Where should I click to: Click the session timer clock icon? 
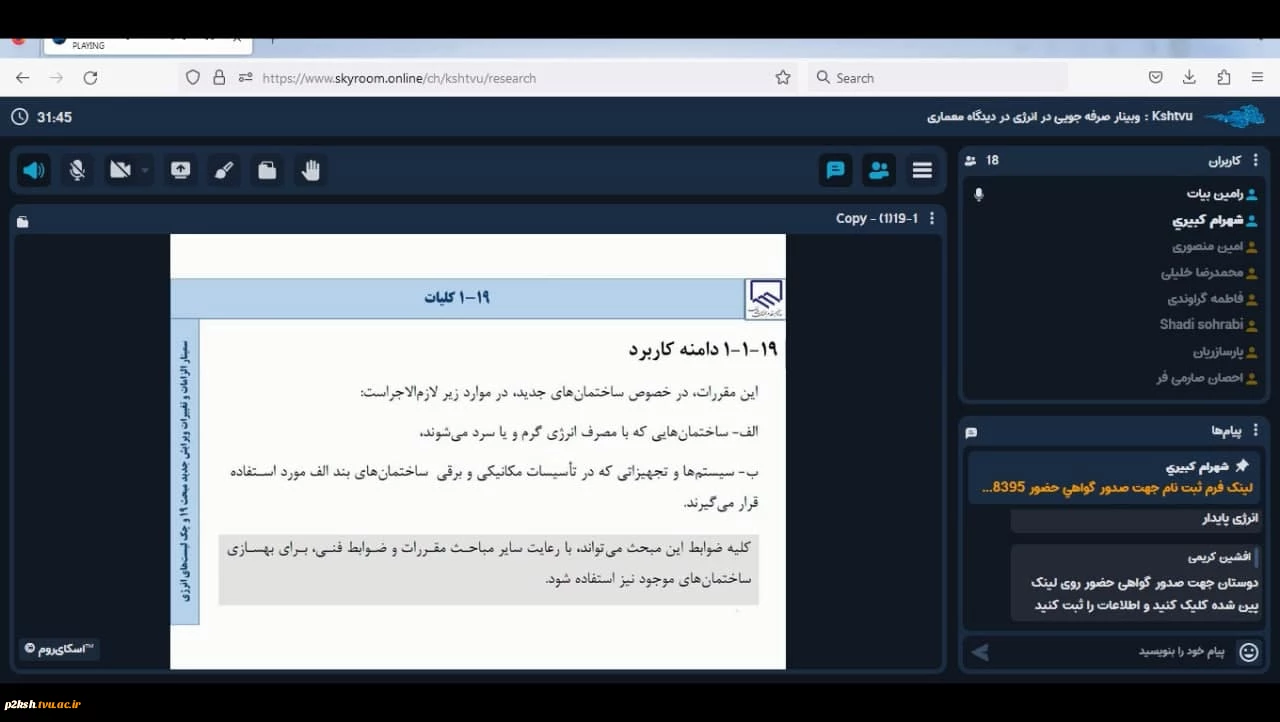[x=20, y=117]
